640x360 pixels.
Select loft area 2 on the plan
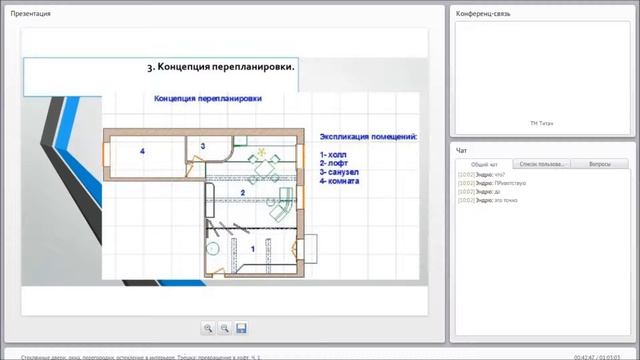point(243,193)
